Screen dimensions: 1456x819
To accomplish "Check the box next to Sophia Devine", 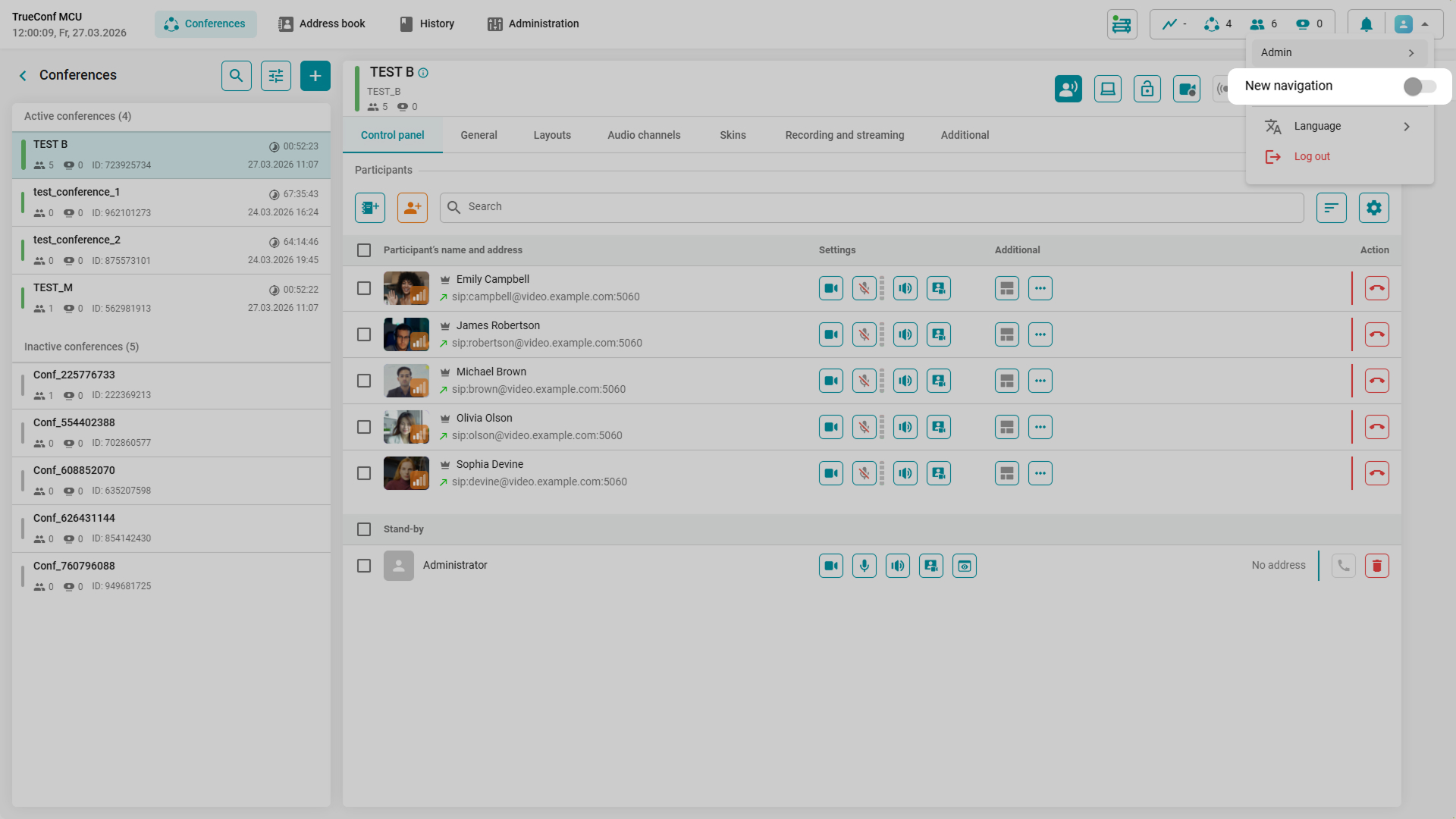I will [364, 473].
